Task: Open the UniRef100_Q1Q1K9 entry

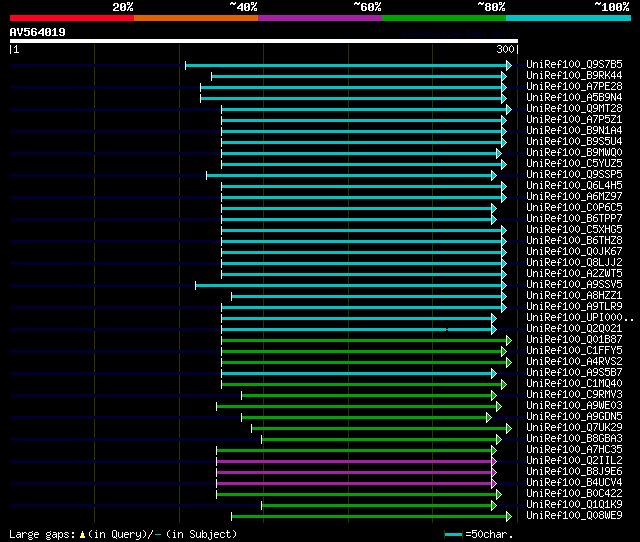Action: click(x=574, y=505)
